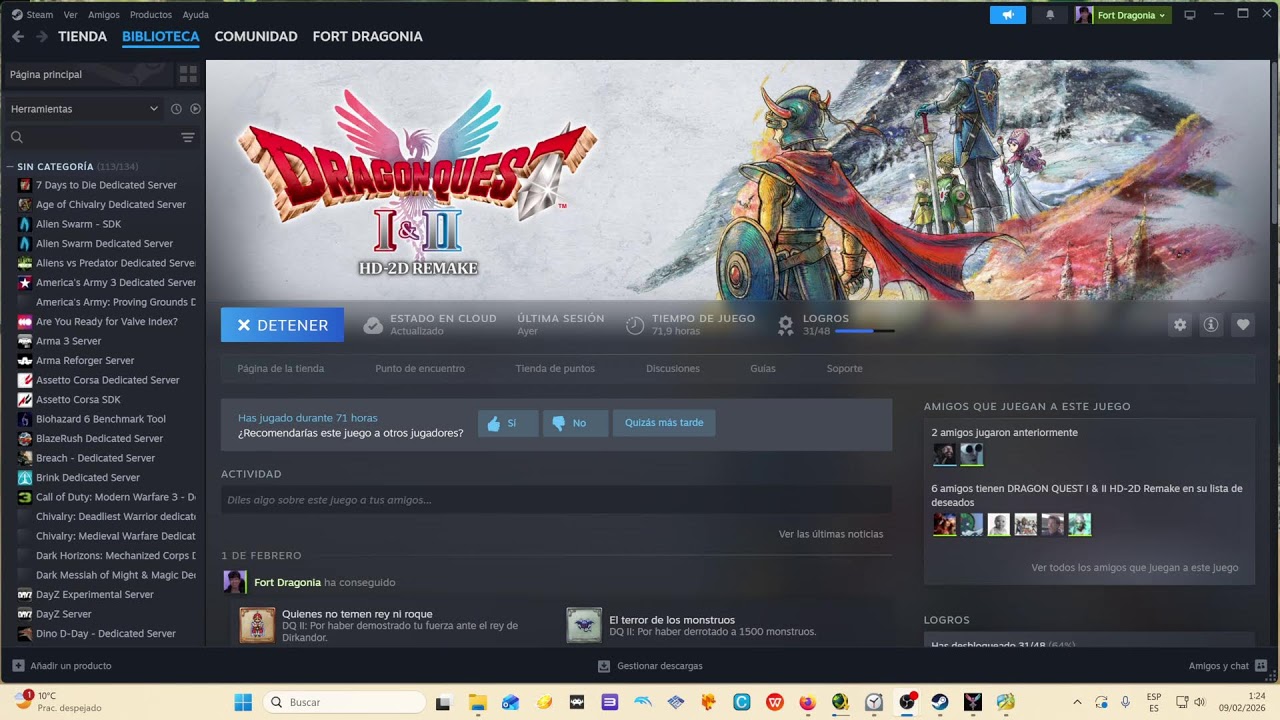This screenshot has height=720, width=1280.
Task: Click first friend avatar under '2 amigos jugaron anteriormente'
Action: 944,455
